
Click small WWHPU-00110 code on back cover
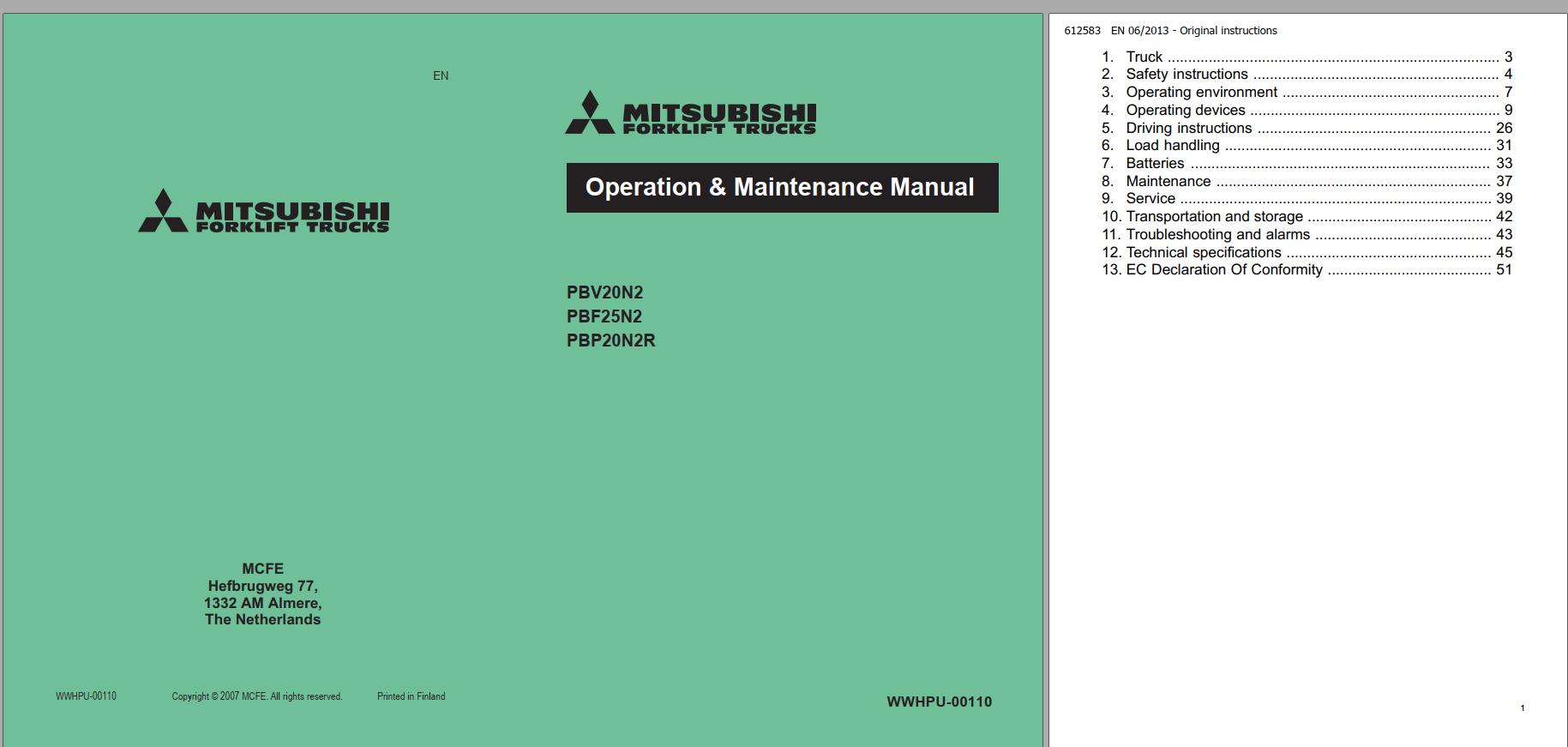tap(86, 696)
